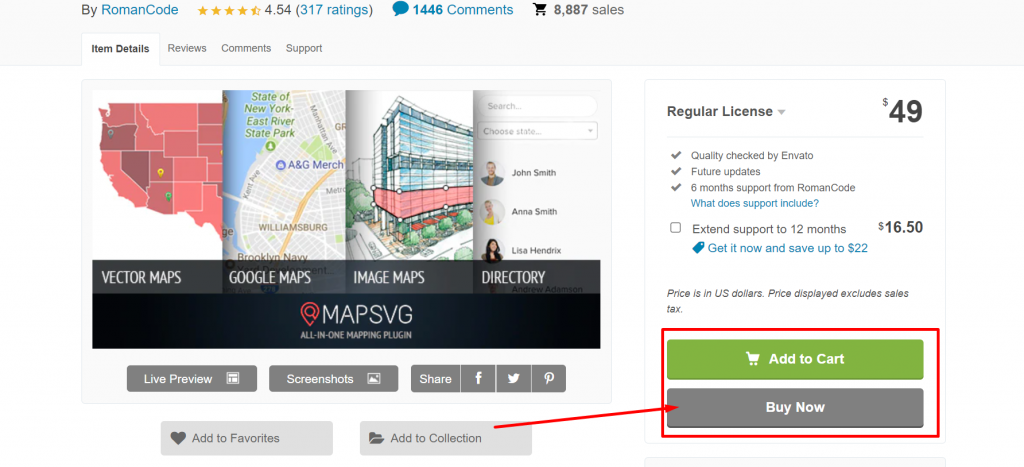Open the Comments tab
Screen dimensions: 1024x467
click(246, 48)
